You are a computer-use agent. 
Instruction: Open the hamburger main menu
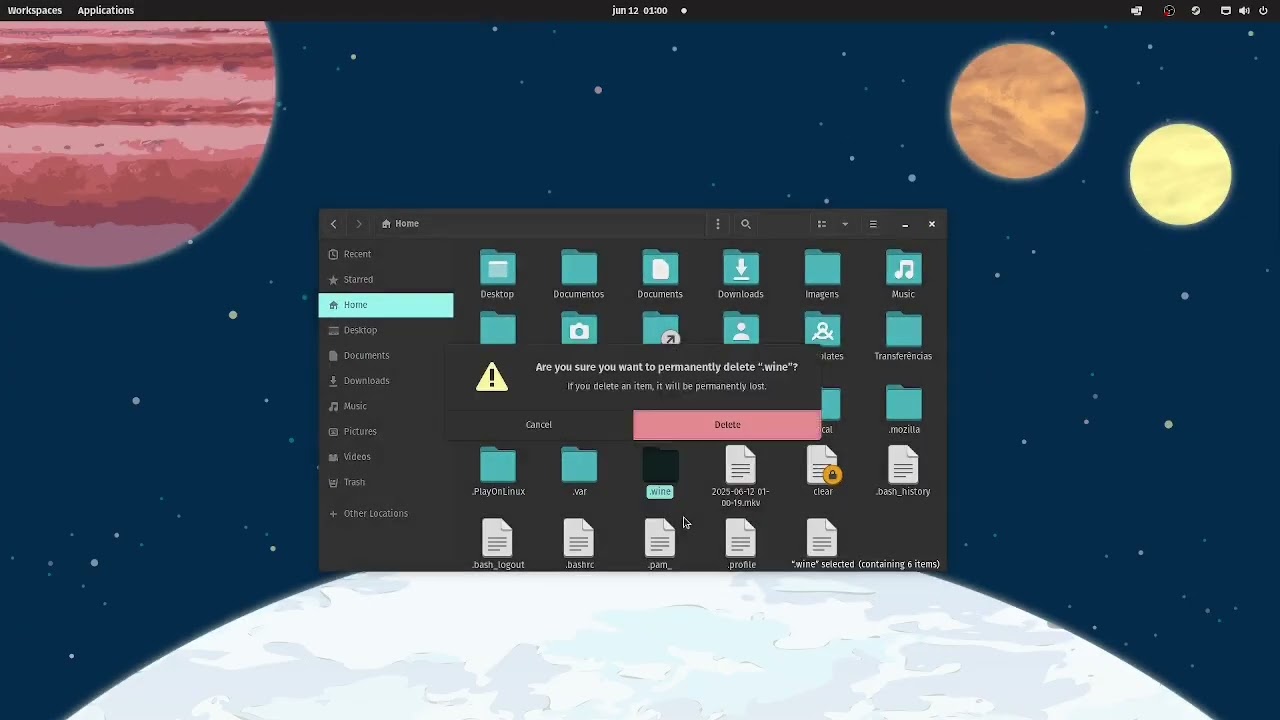[x=873, y=224]
